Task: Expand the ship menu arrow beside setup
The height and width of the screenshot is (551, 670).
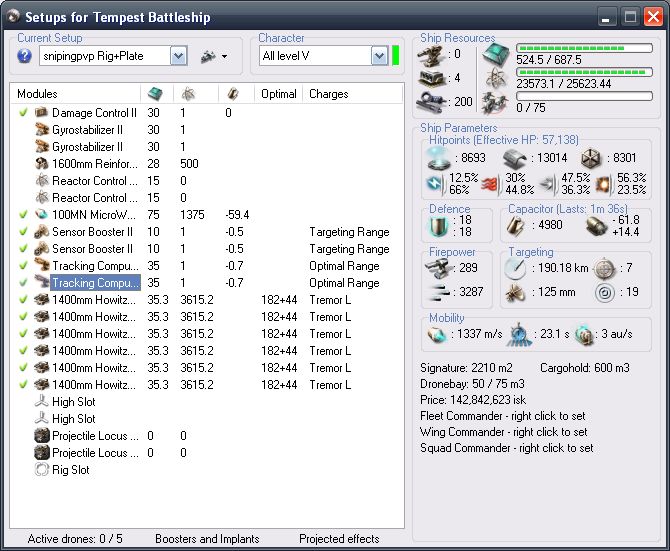Action: [224, 56]
